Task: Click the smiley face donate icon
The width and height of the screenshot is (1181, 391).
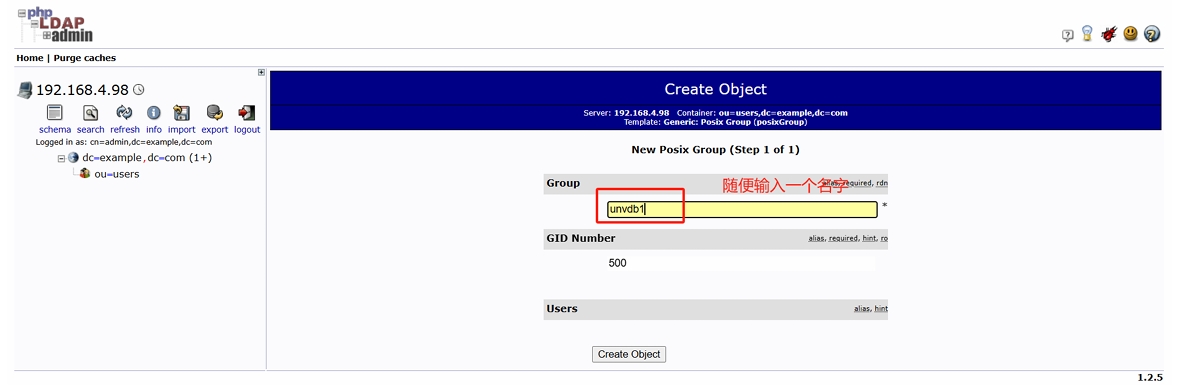Action: 1130,34
